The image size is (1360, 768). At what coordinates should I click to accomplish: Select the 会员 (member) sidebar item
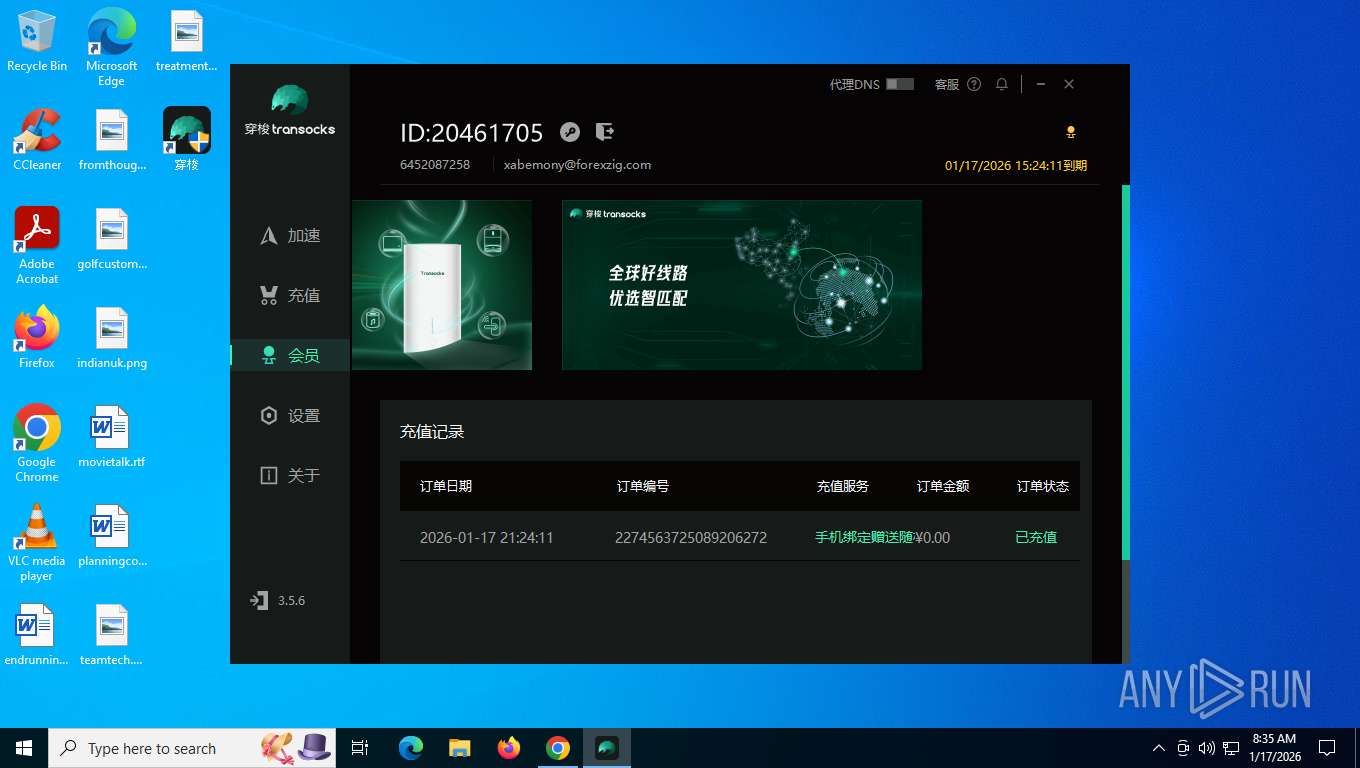[290, 355]
